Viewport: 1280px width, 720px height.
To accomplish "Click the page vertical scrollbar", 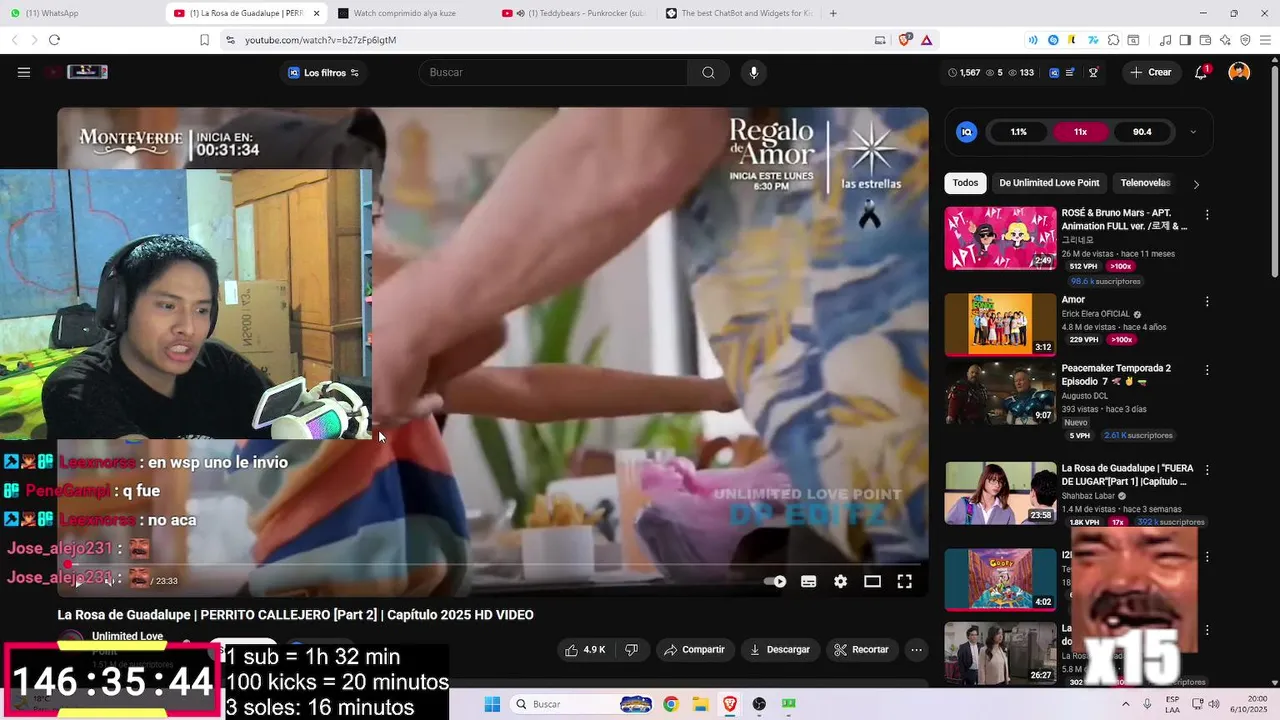I will click(1274, 170).
